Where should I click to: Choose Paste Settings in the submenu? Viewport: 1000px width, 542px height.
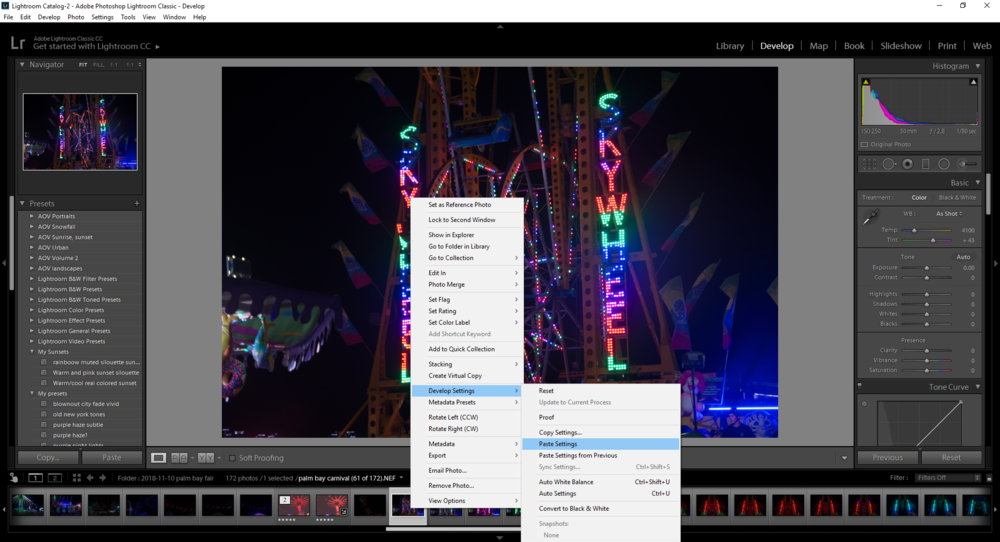(558, 443)
